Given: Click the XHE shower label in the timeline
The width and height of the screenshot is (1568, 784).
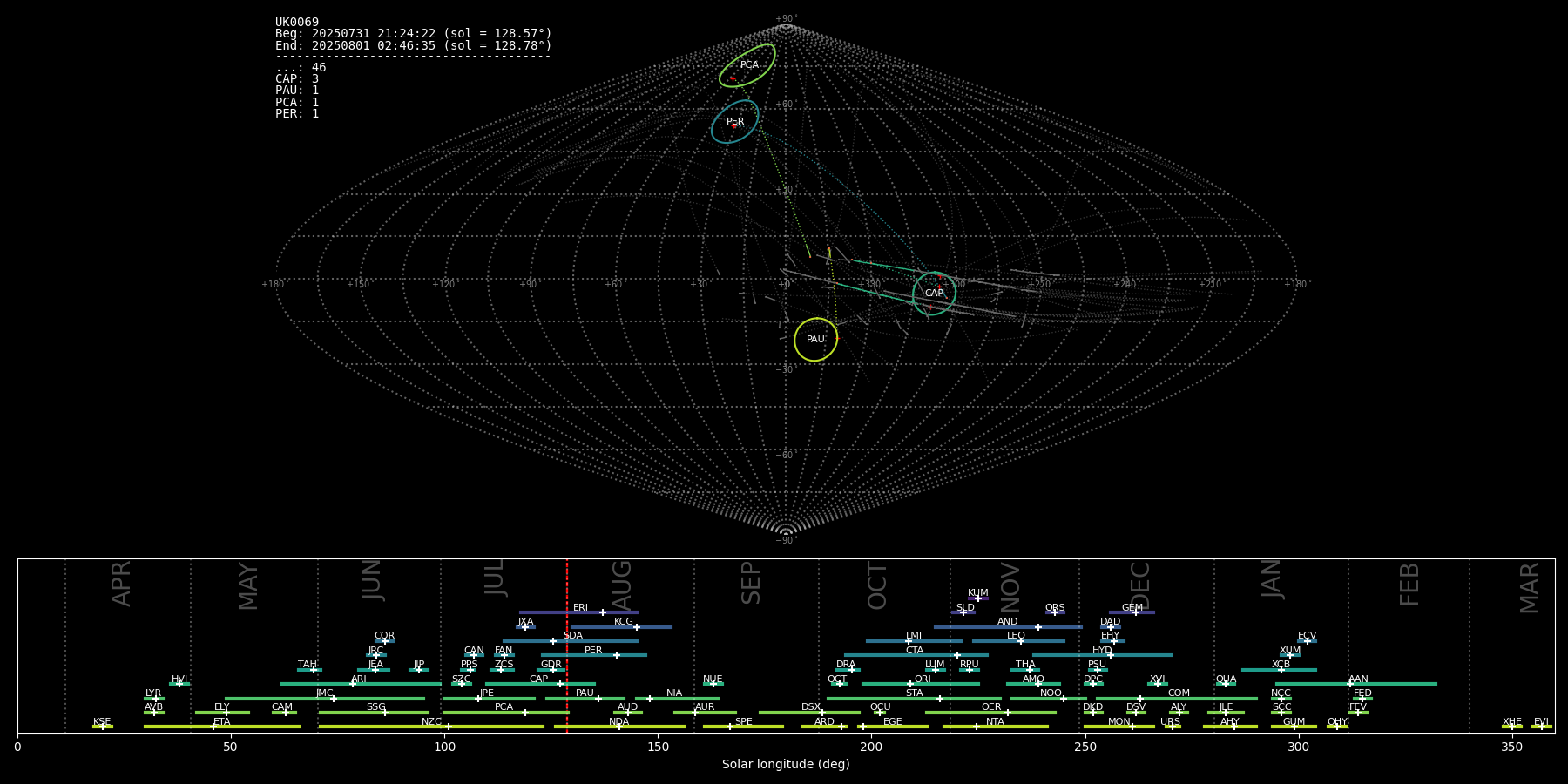Looking at the screenshot, I should 1511,722.
